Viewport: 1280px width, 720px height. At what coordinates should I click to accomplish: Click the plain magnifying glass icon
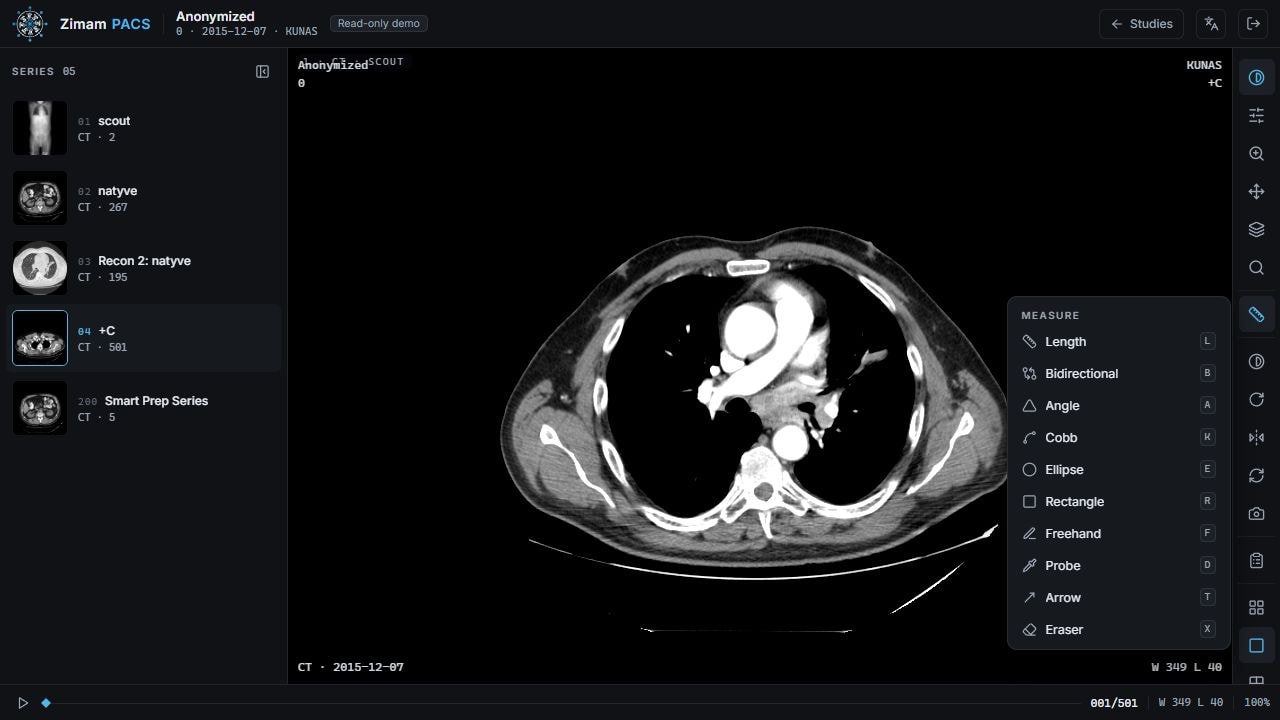(1257, 268)
